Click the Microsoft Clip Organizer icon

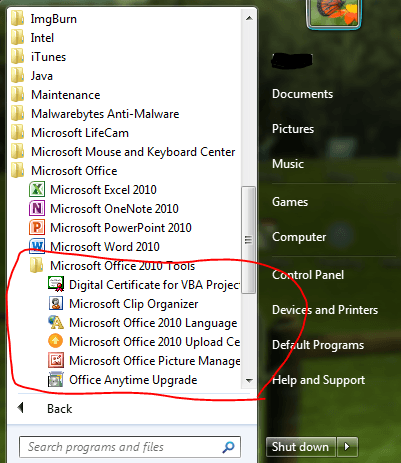(56, 303)
